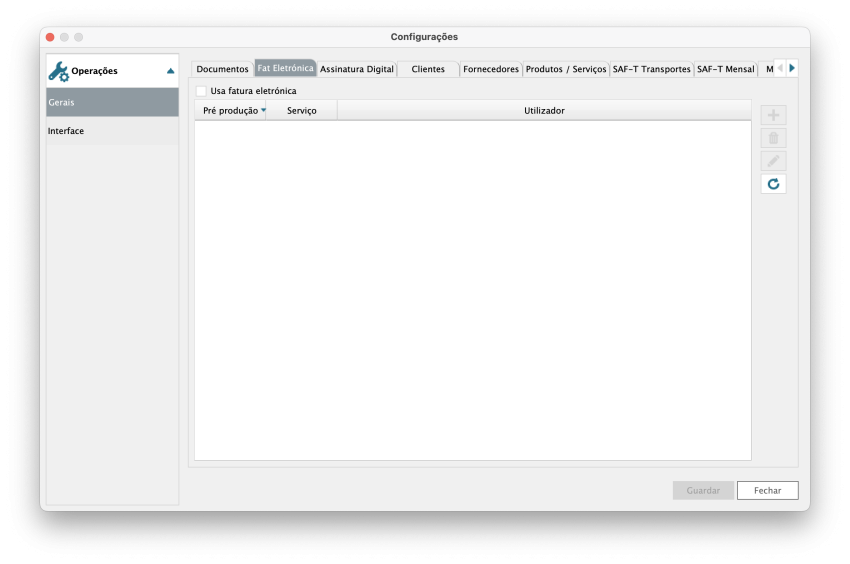Open the Produtos / Serviços tab
This screenshot has width=850, height=564.
pyautogui.click(x=566, y=69)
